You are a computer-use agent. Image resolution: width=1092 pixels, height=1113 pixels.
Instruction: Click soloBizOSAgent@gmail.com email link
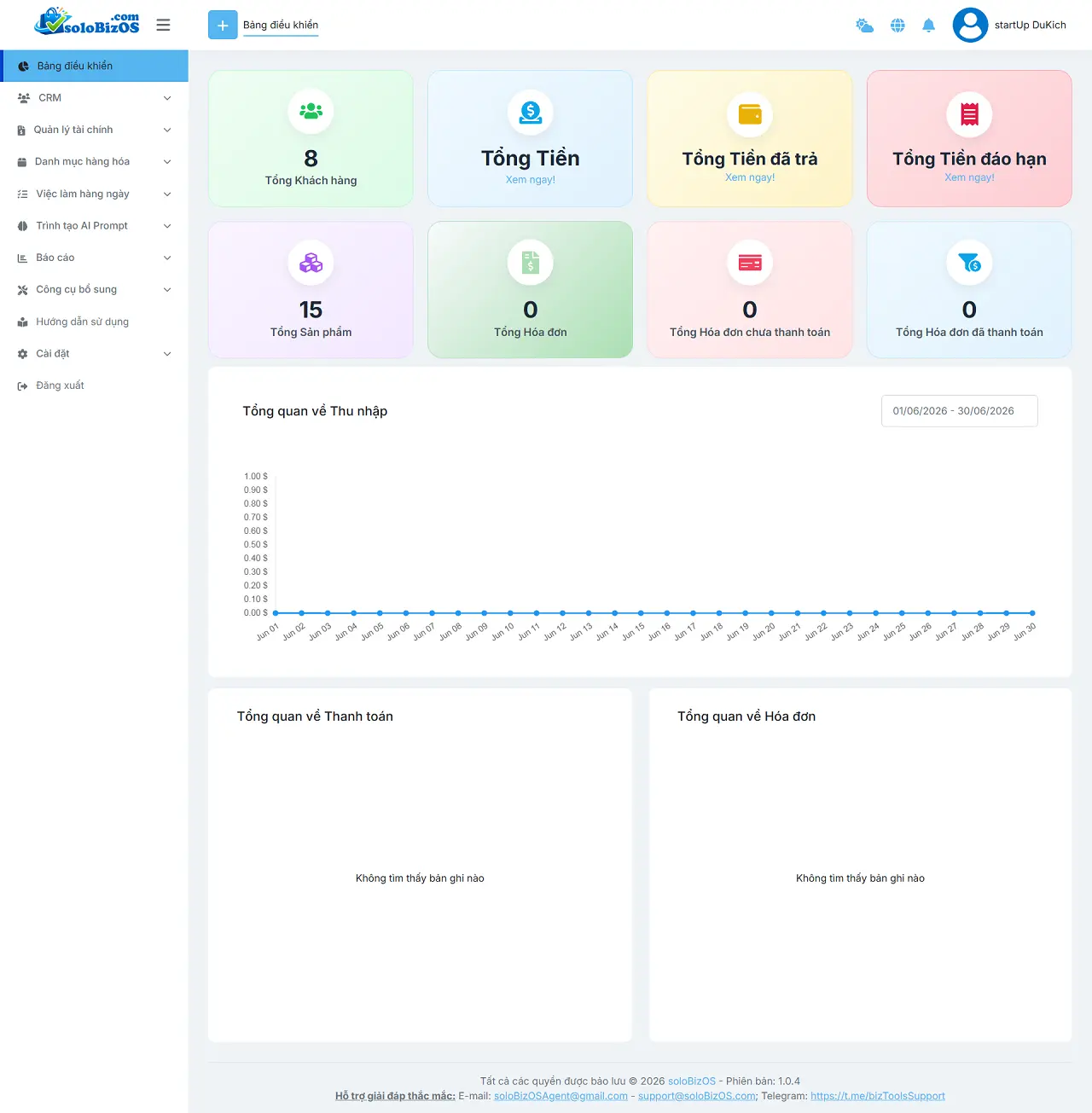tap(561, 1097)
